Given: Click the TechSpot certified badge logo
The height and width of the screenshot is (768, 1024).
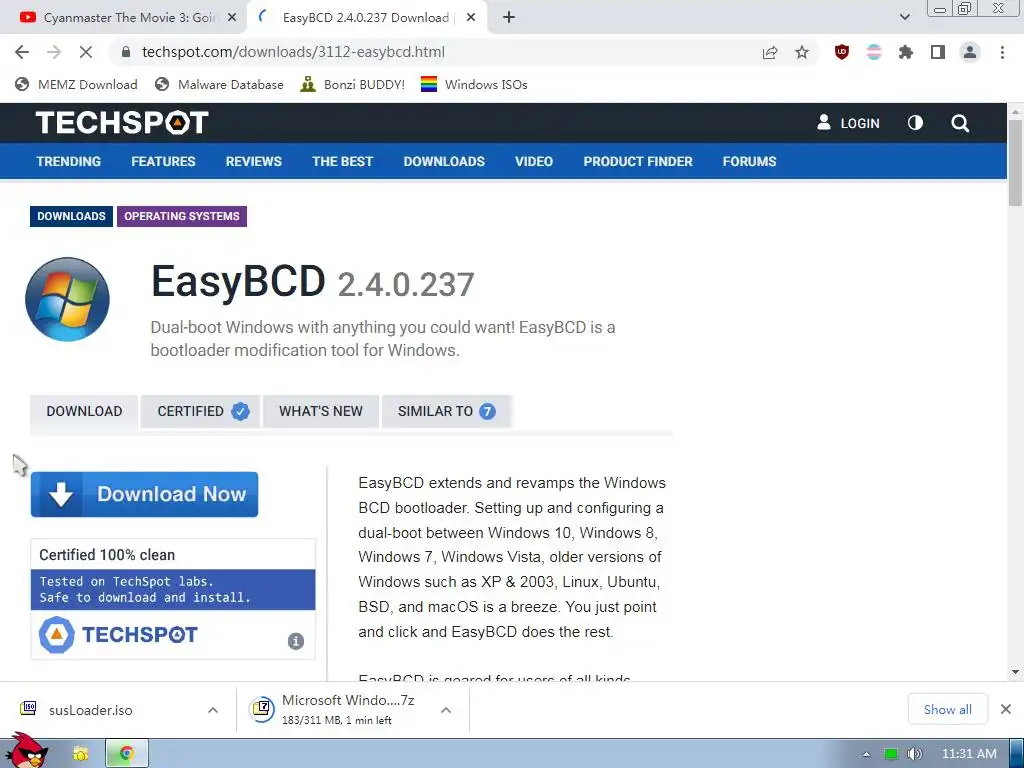Looking at the screenshot, I should click(x=118, y=635).
